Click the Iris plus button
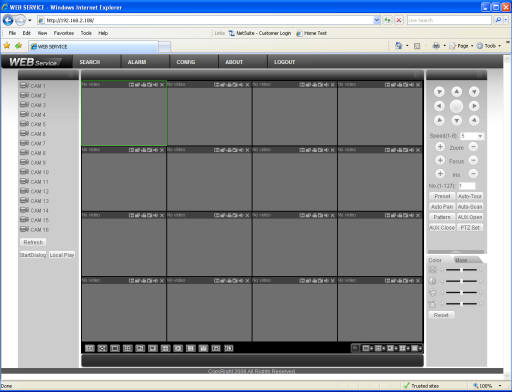The height and width of the screenshot is (392, 512). click(440, 174)
